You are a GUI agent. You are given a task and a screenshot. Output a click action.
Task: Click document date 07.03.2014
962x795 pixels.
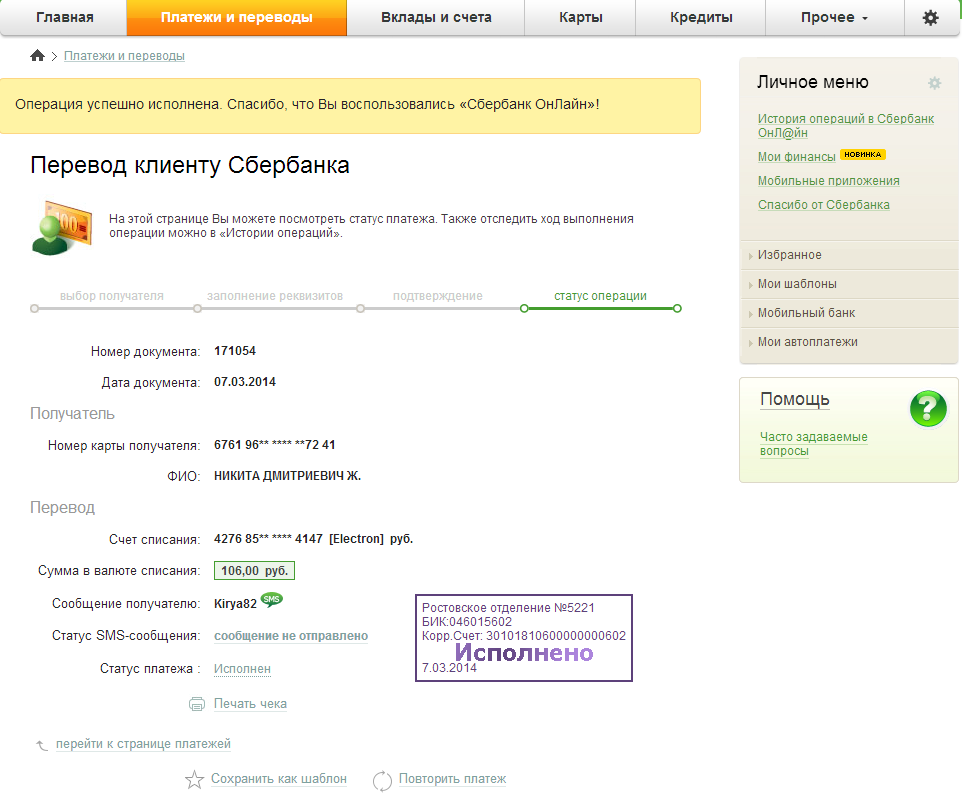[245, 382]
